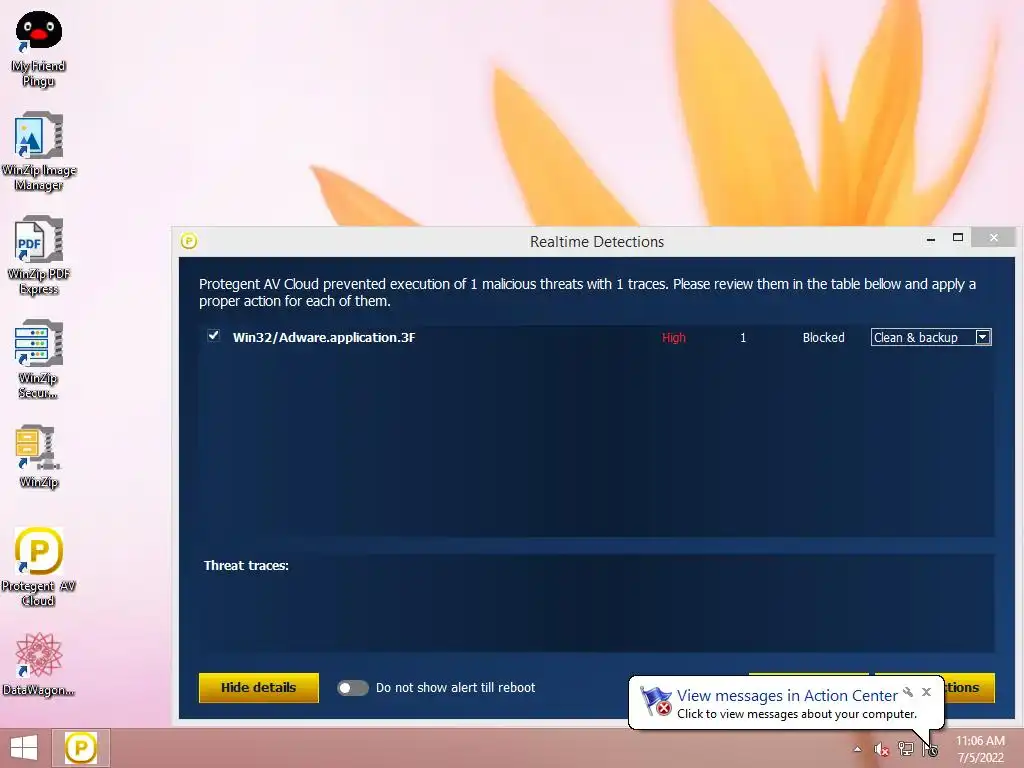Select the Win32/Adware.application.3F threat name
The height and width of the screenshot is (768, 1024).
(324, 338)
